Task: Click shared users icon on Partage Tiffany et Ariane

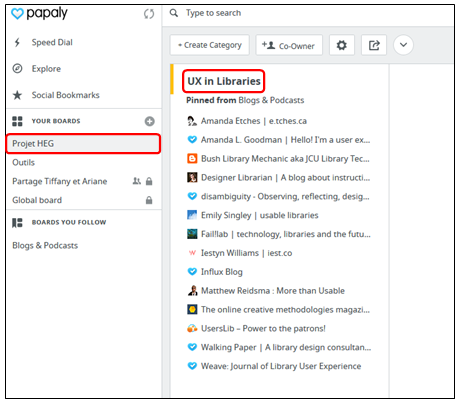Action: click(137, 181)
